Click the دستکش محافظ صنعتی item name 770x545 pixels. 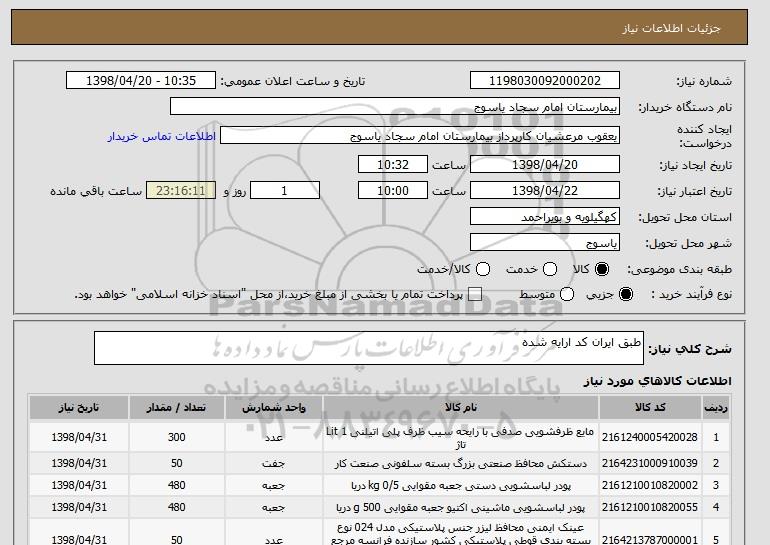click(461, 463)
